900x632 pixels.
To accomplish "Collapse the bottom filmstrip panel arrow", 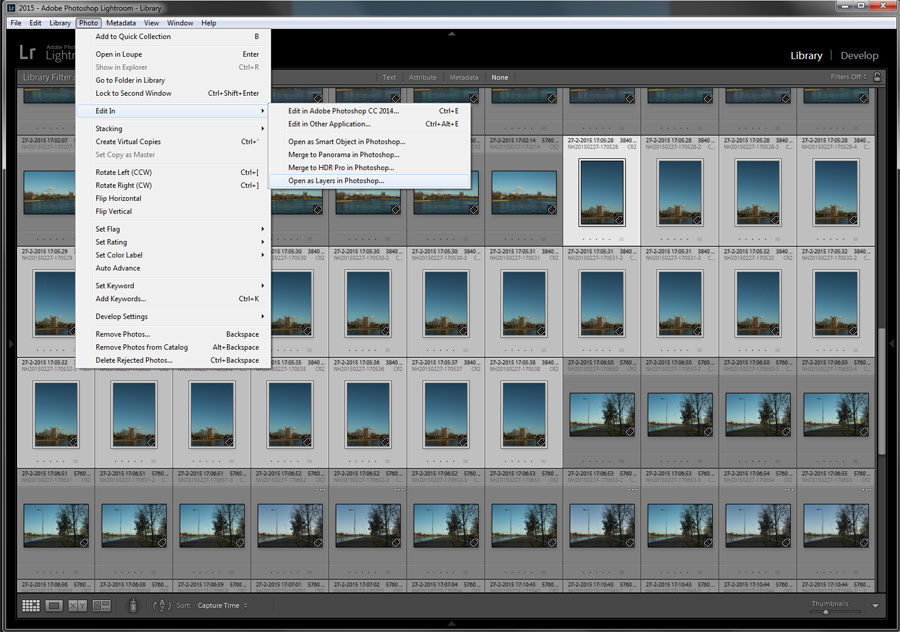I will pyautogui.click(x=452, y=623).
